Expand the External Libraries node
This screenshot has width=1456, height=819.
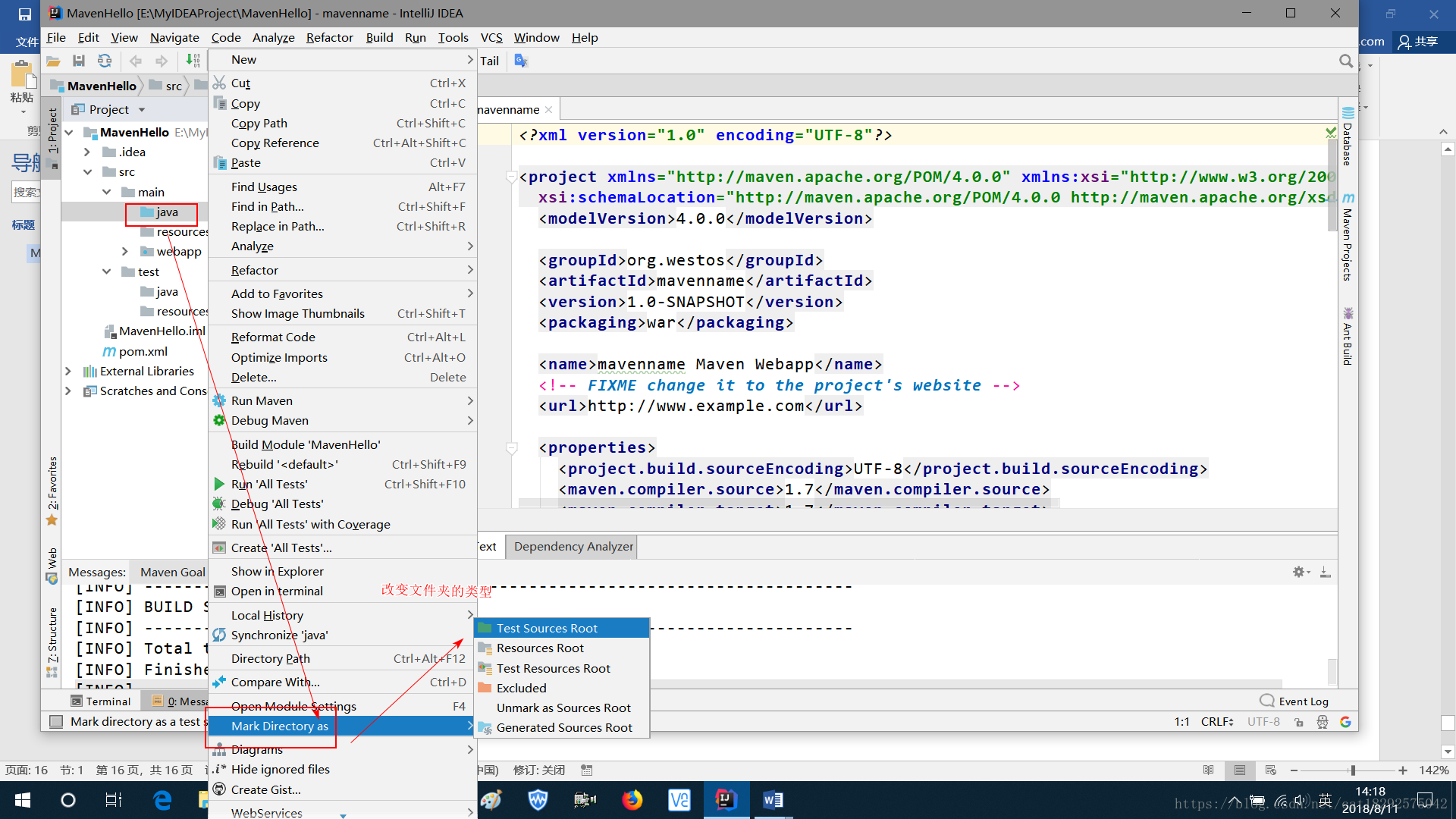tap(68, 372)
